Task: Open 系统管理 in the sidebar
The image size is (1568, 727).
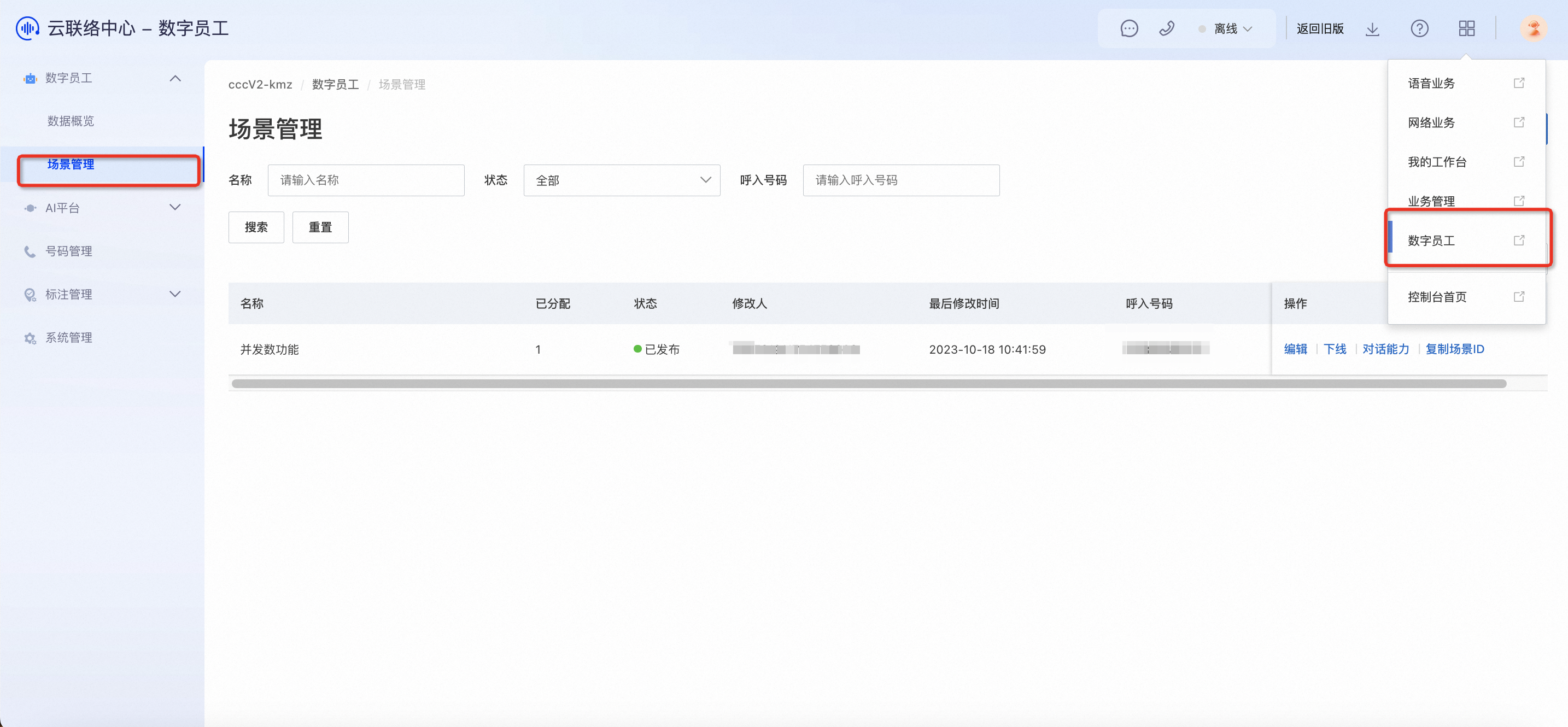Action: [x=69, y=338]
